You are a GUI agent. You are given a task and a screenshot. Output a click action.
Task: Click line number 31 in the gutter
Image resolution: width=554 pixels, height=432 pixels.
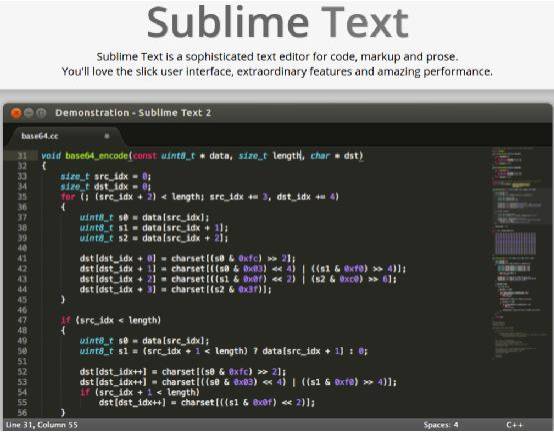point(22,156)
